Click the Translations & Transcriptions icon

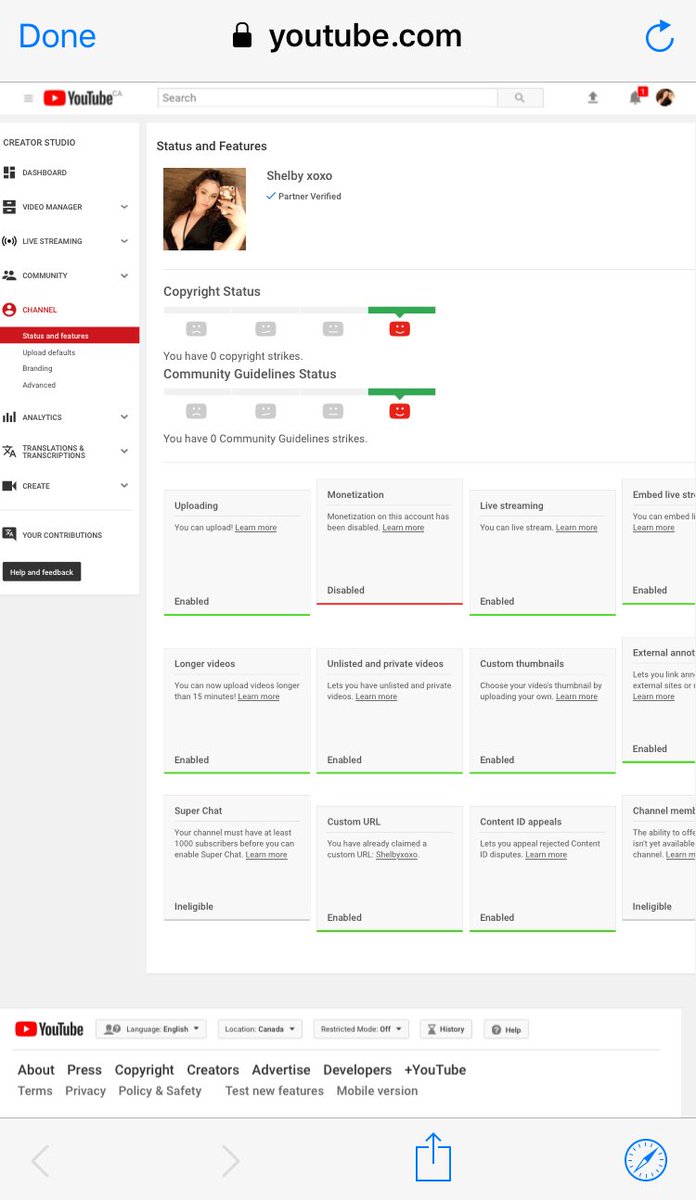[x=9, y=451]
